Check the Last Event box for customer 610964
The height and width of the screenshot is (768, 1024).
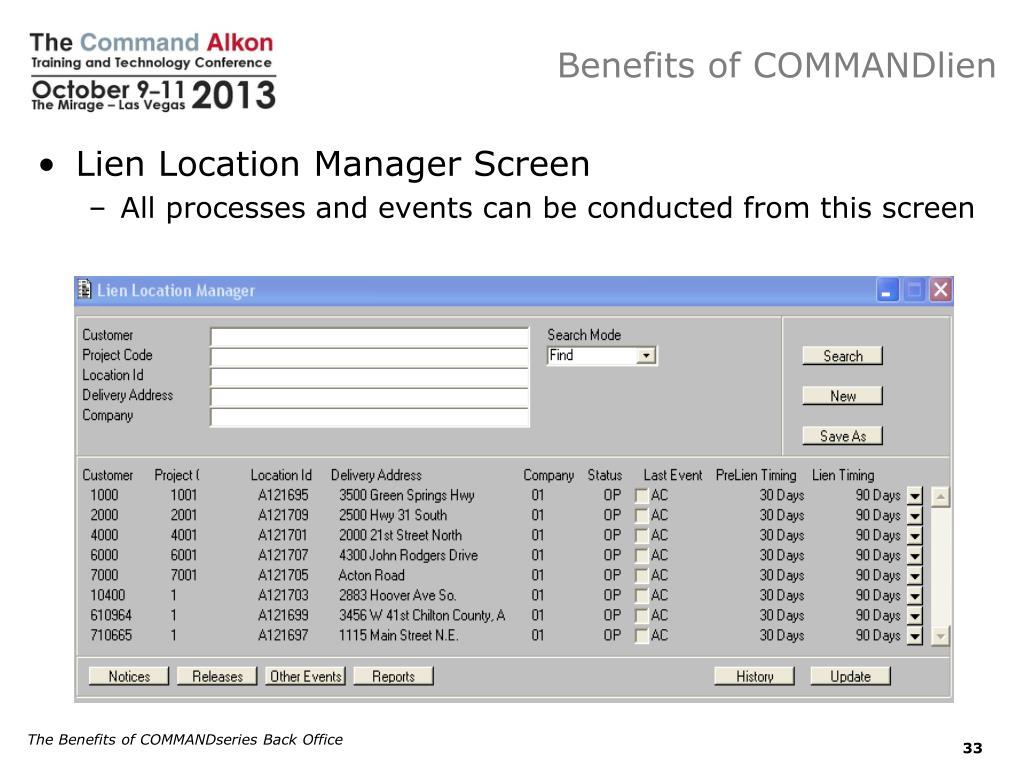coord(641,616)
